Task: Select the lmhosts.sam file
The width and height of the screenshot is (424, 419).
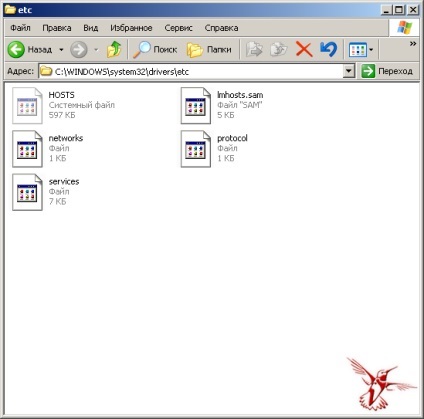Action: pos(222,105)
